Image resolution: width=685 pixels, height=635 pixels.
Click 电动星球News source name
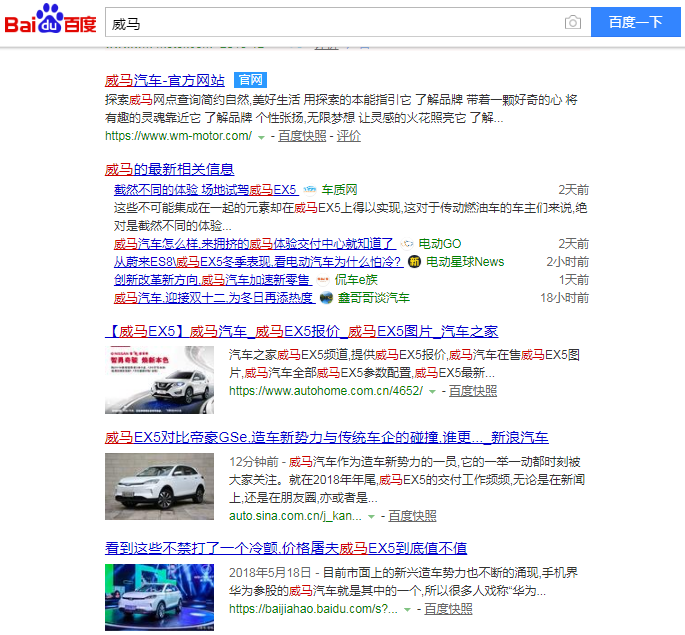[x=465, y=262]
